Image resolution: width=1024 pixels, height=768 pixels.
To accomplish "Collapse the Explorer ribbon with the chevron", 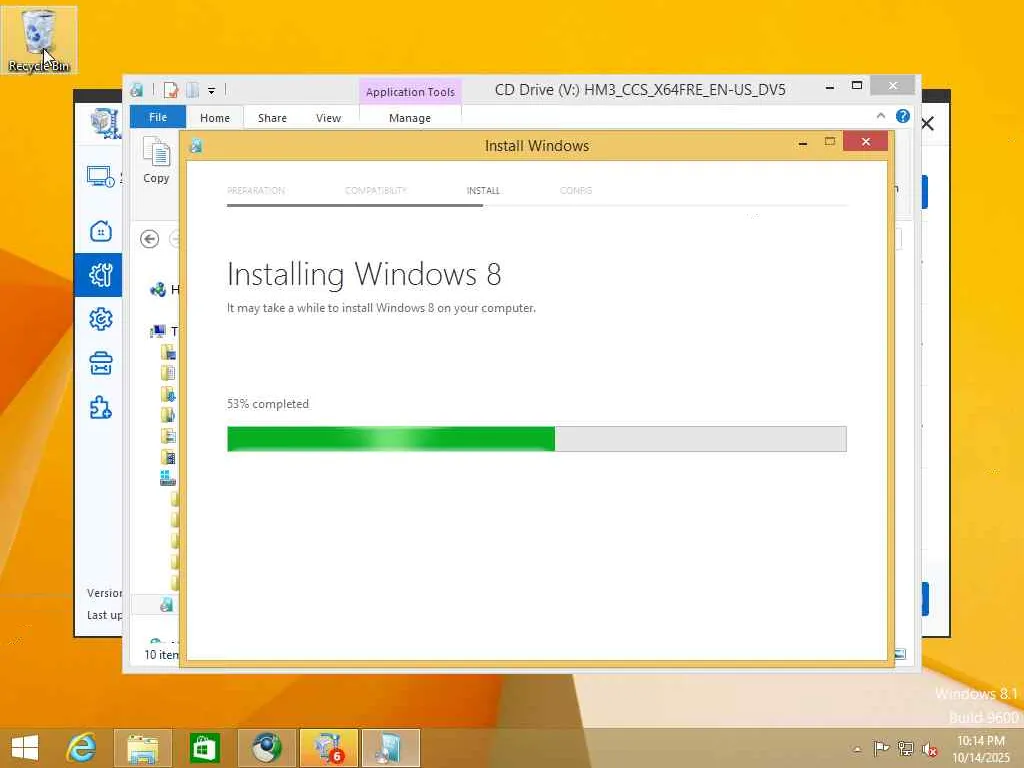I will [880, 116].
